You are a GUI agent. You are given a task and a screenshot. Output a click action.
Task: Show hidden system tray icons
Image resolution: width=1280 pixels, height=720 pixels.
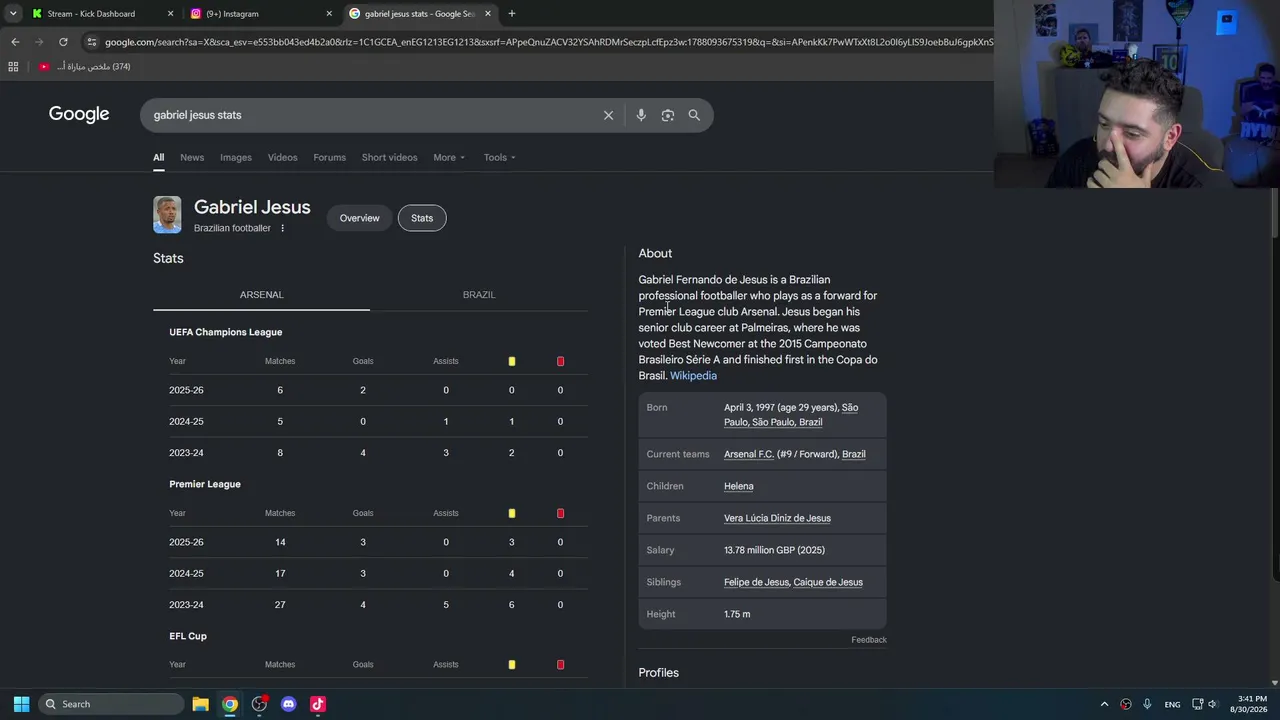pos(1104,704)
